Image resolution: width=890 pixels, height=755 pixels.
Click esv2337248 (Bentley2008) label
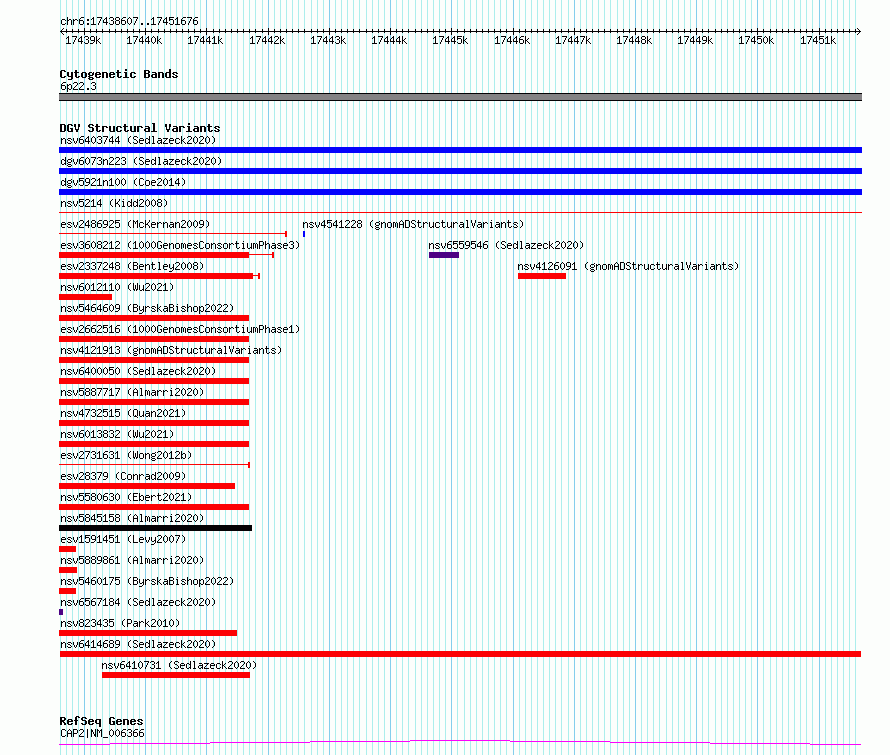click(x=132, y=266)
